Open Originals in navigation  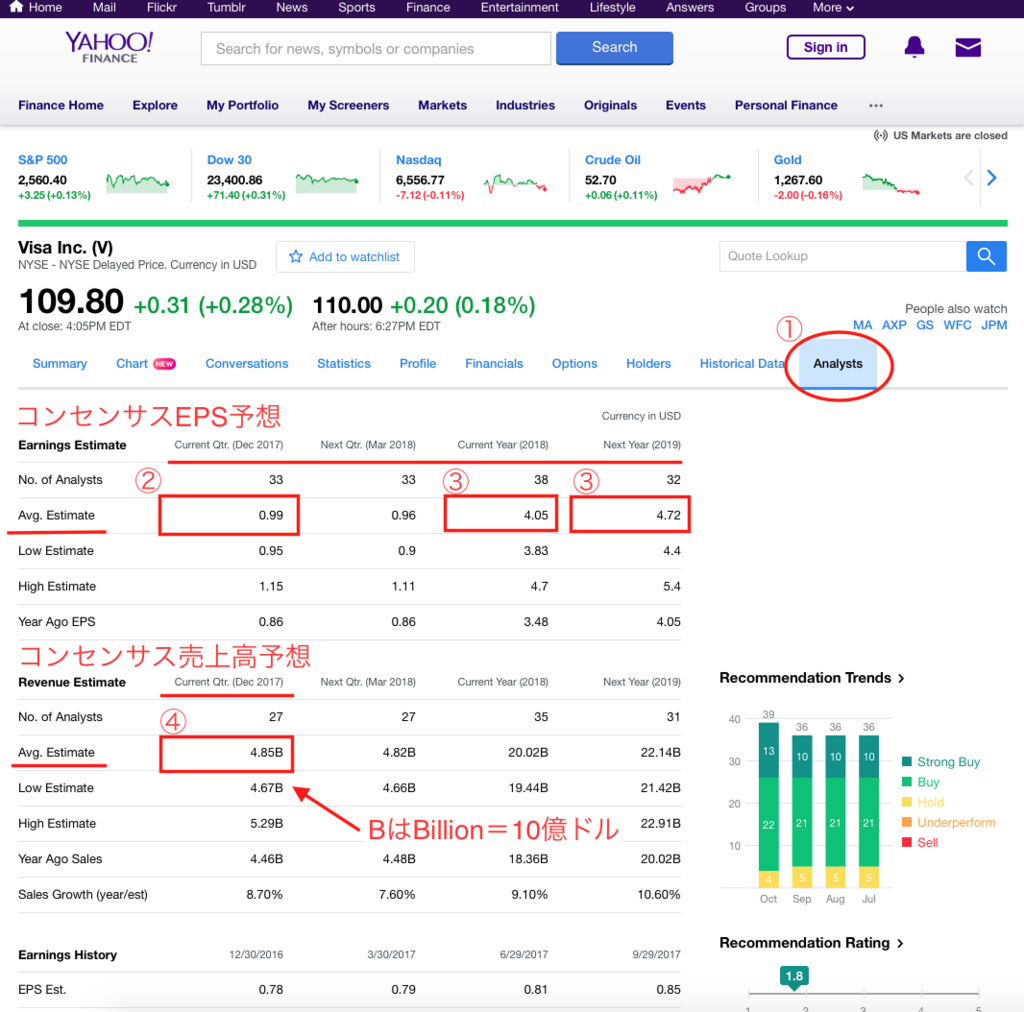click(610, 105)
